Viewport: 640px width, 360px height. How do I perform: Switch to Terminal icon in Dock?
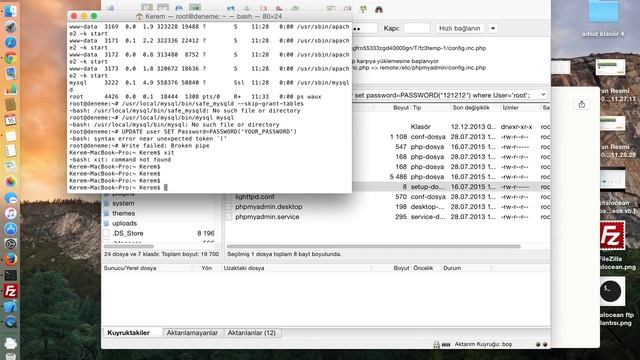pos(10,275)
